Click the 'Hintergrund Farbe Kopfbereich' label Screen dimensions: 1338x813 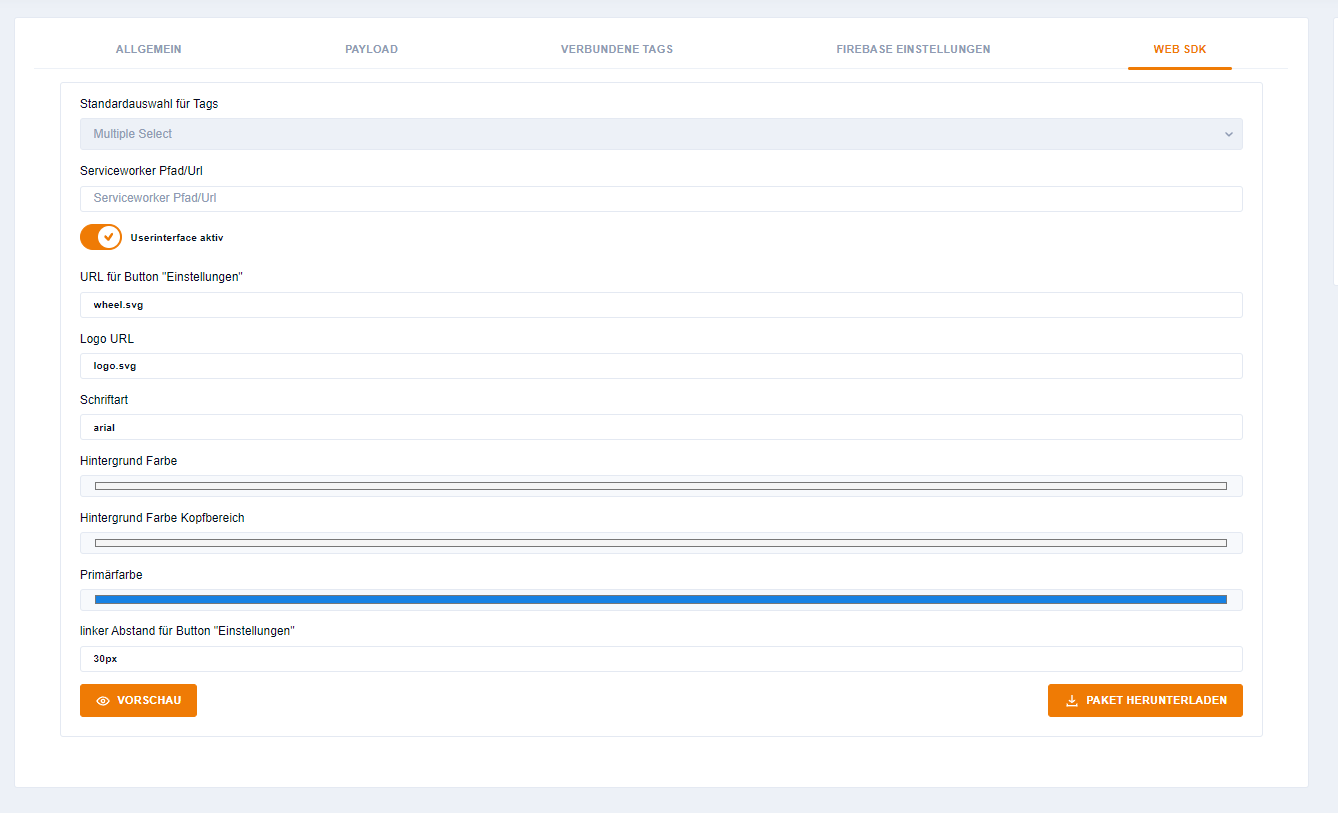point(162,518)
